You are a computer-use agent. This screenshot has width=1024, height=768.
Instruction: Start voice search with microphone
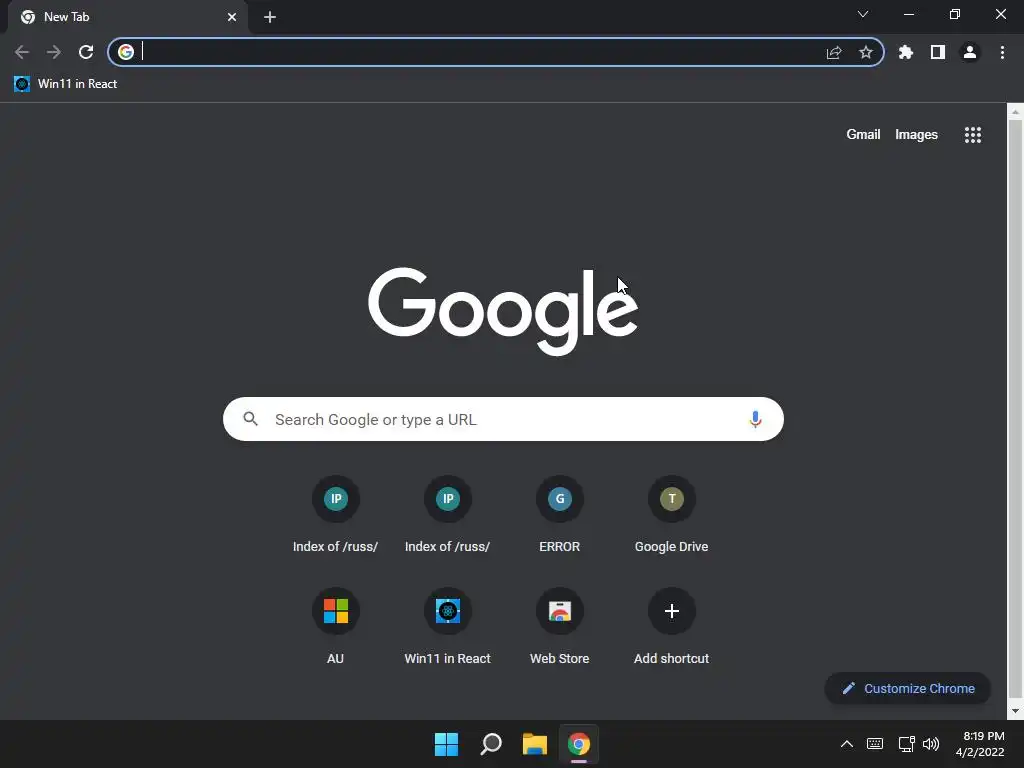755,419
